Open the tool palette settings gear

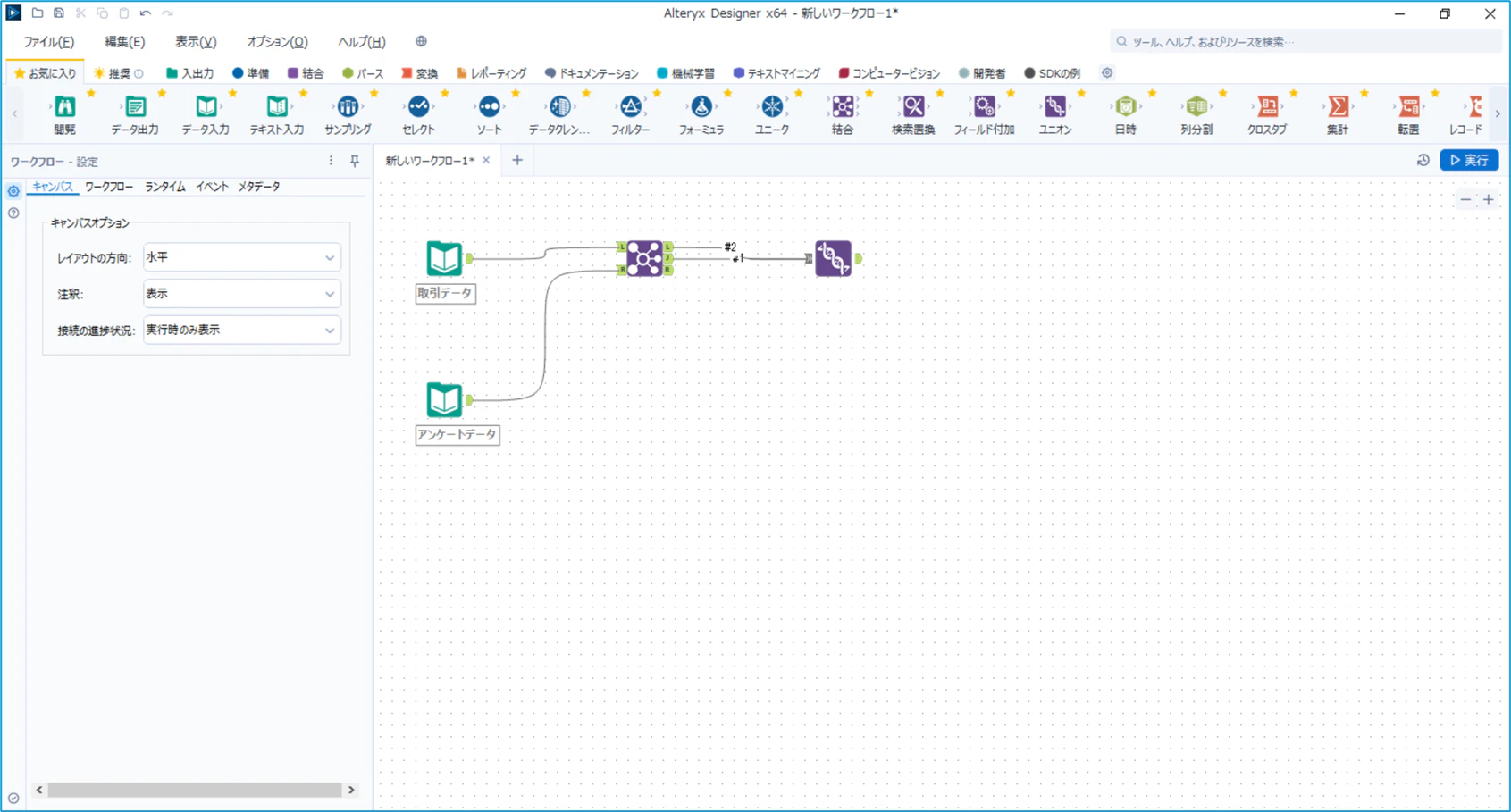pos(1107,73)
